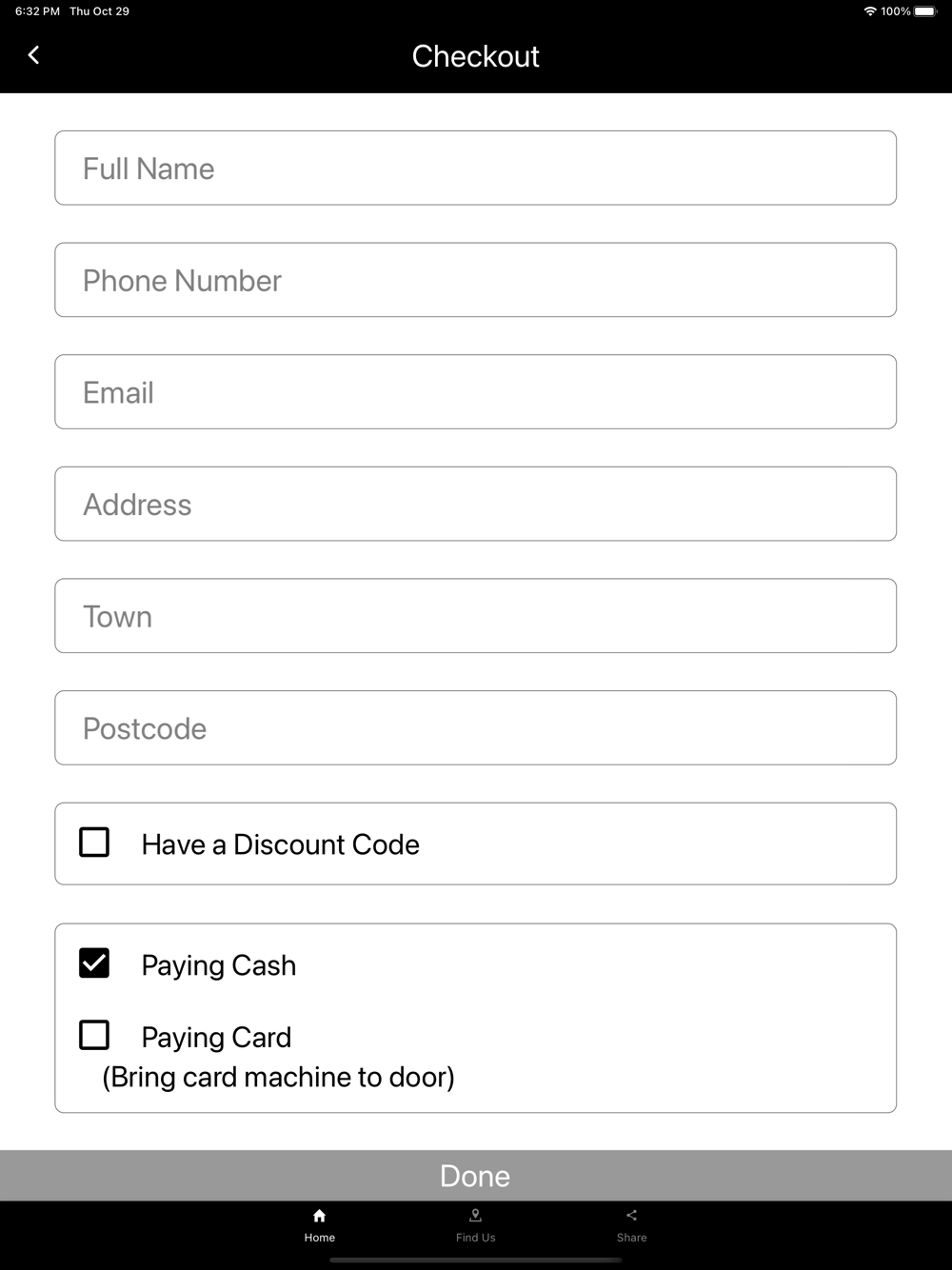Click the Full Name field
The height and width of the screenshot is (1270, 952).
click(476, 168)
